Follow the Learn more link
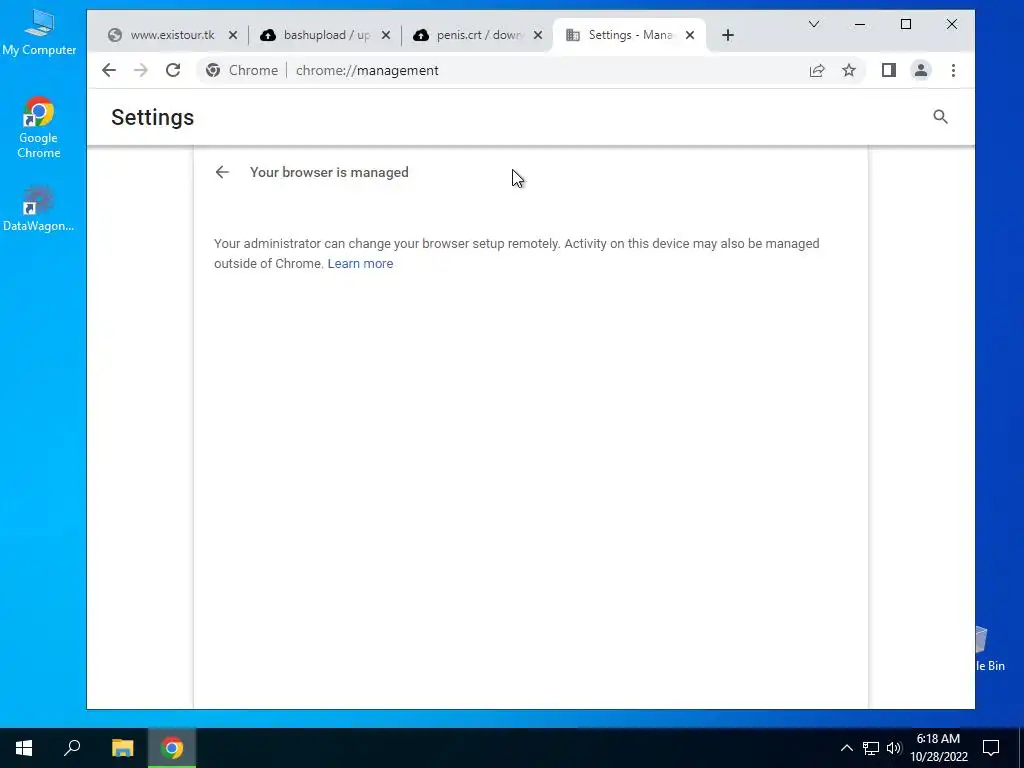The height and width of the screenshot is (768, 1024). 360,263
